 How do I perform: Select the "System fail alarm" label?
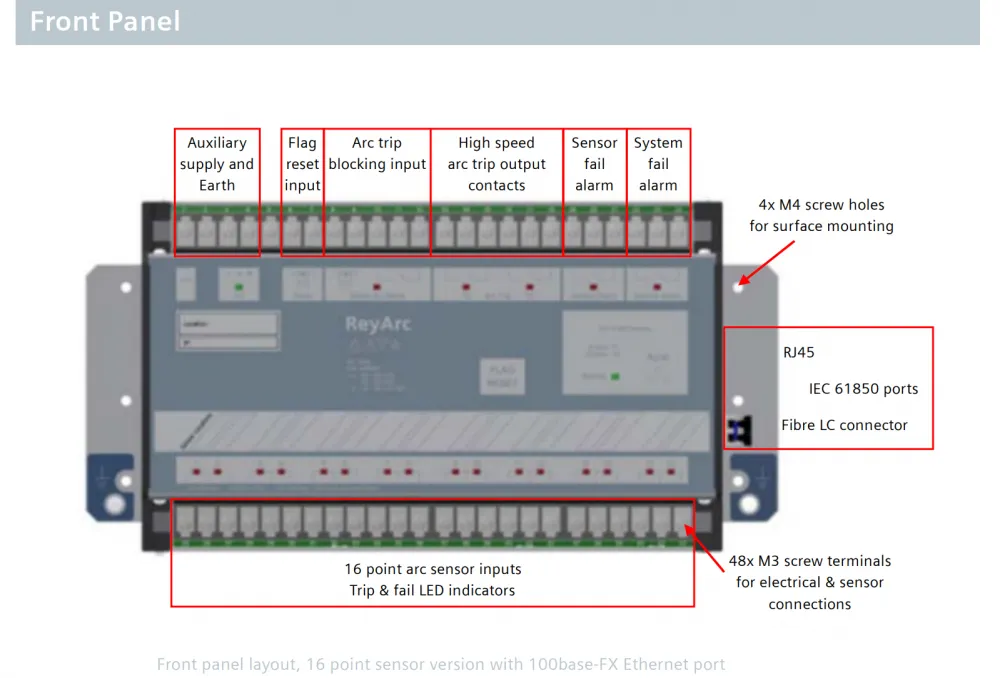point(658,164)
